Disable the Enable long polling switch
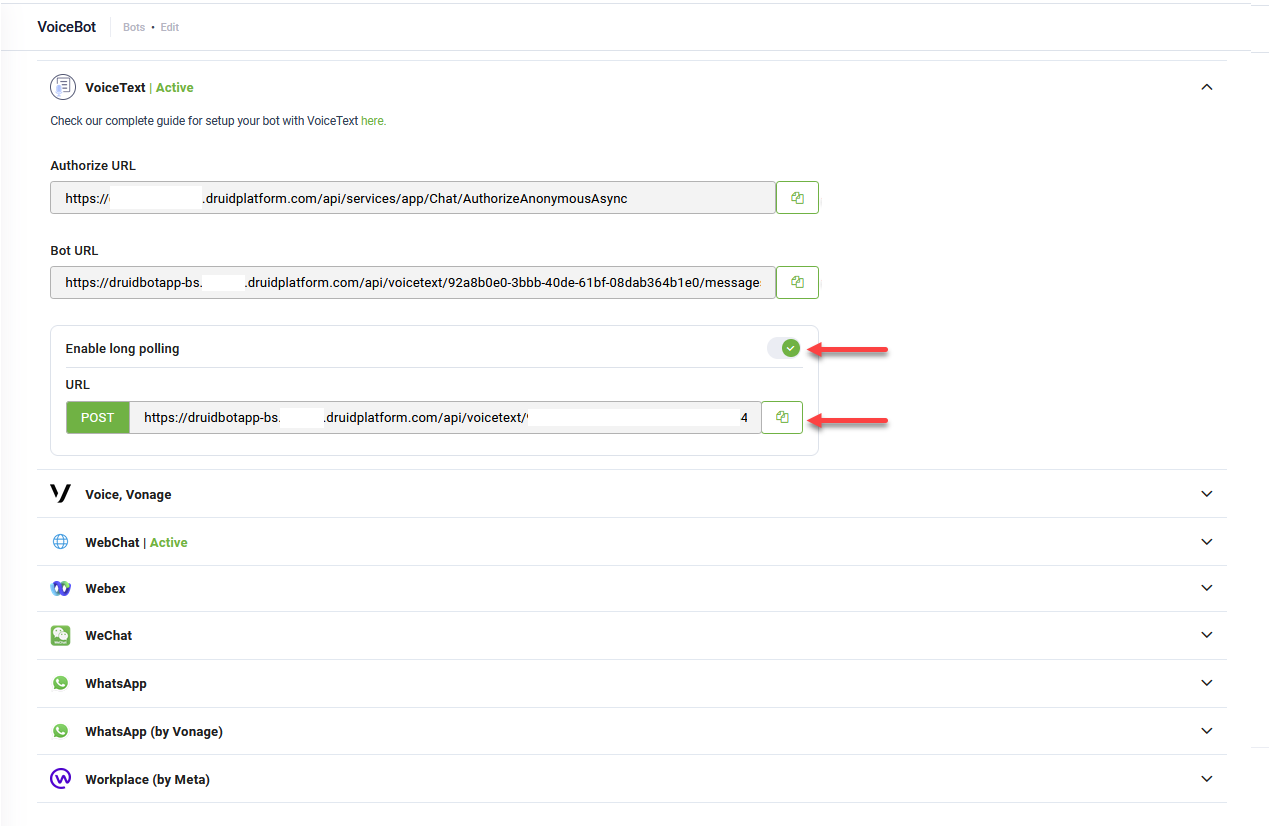The width and height of the screenshot is (1269, 826). pos(784,348)
